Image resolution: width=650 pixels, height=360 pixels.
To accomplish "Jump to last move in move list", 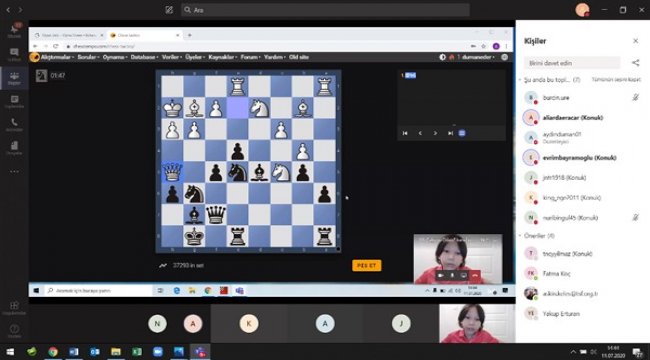I will [450, 133].
